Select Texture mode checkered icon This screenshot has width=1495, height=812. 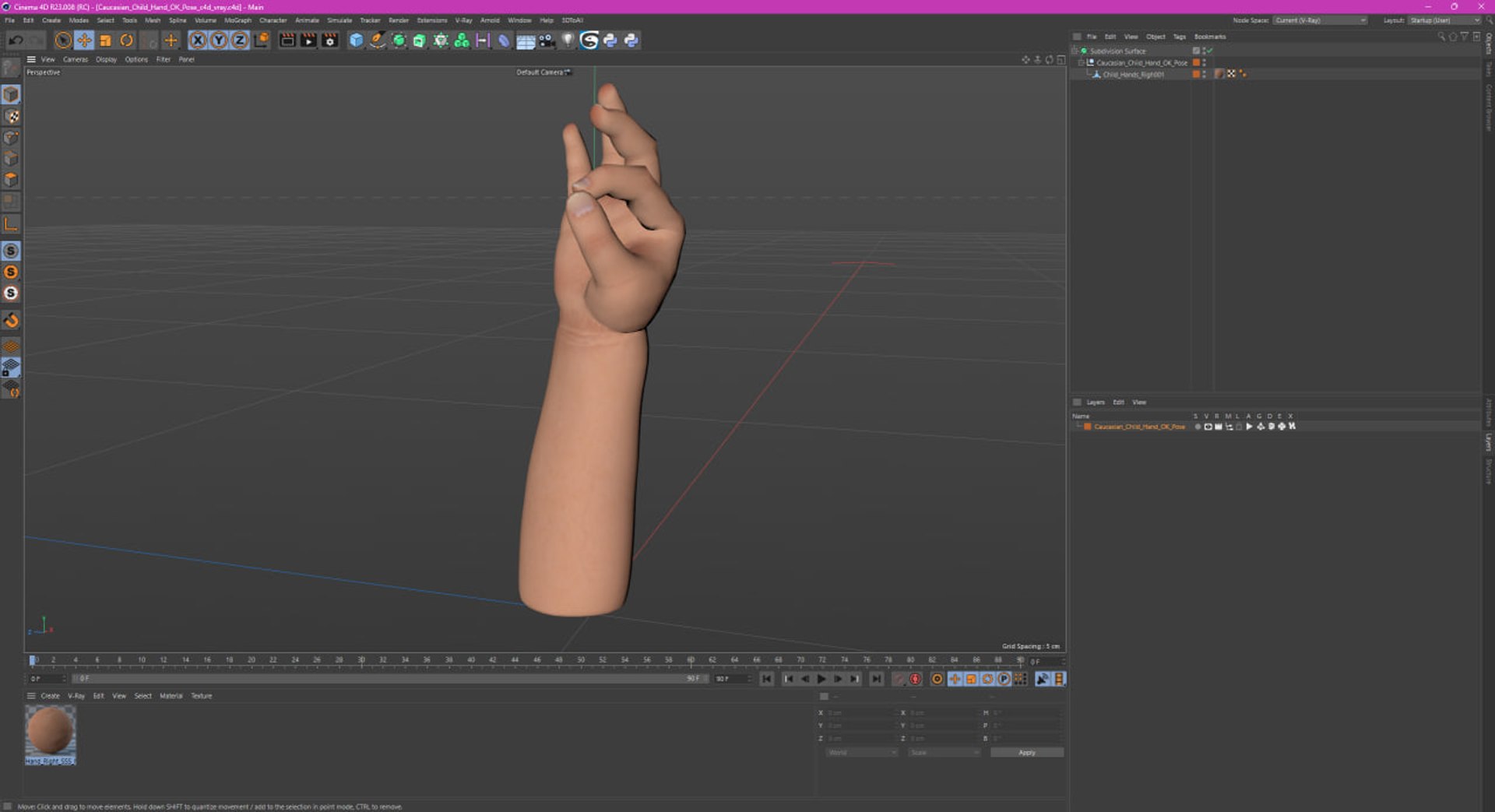[x=11, y=116]
